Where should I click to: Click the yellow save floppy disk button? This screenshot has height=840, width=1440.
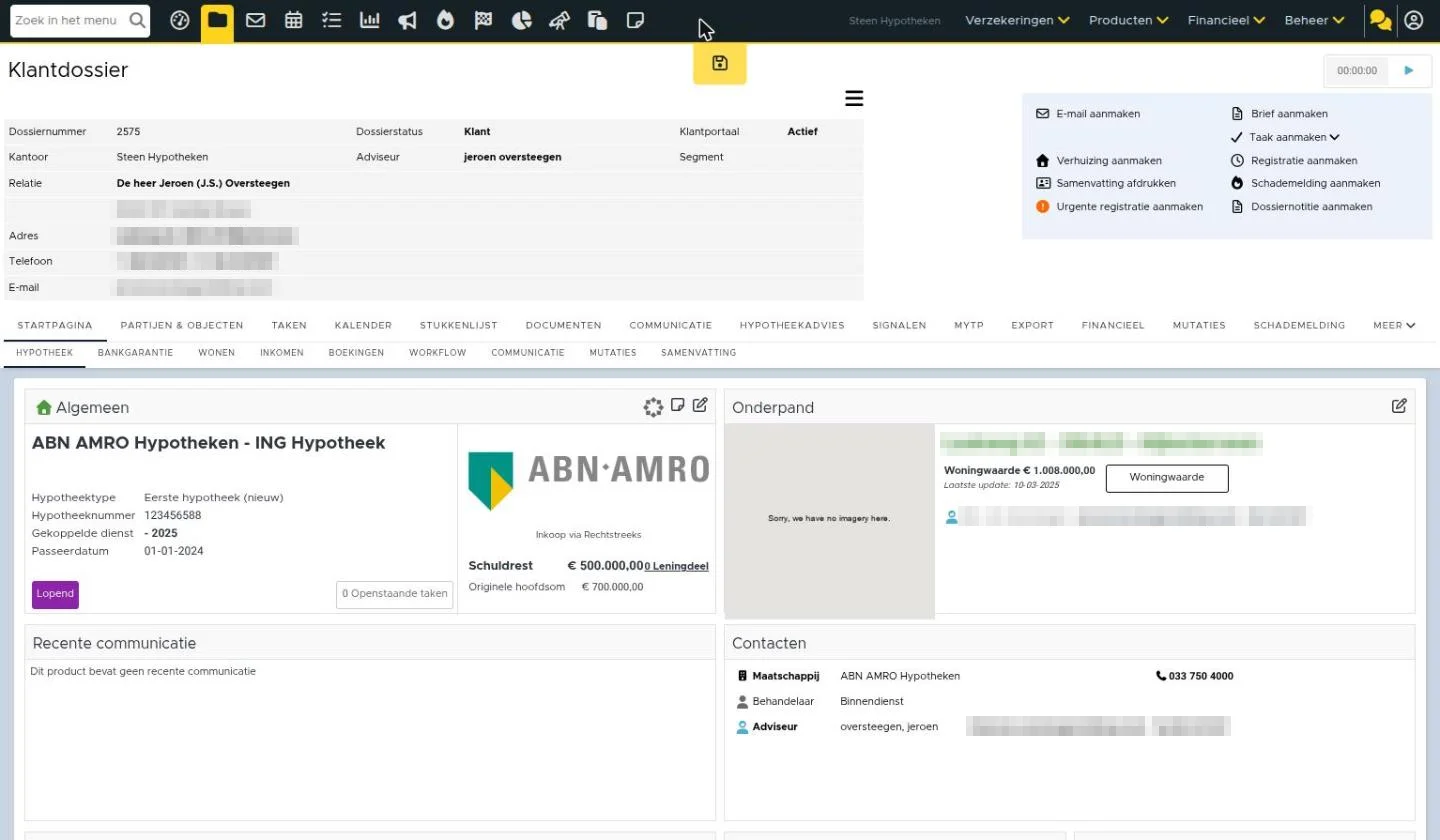[x=720, y=64]
